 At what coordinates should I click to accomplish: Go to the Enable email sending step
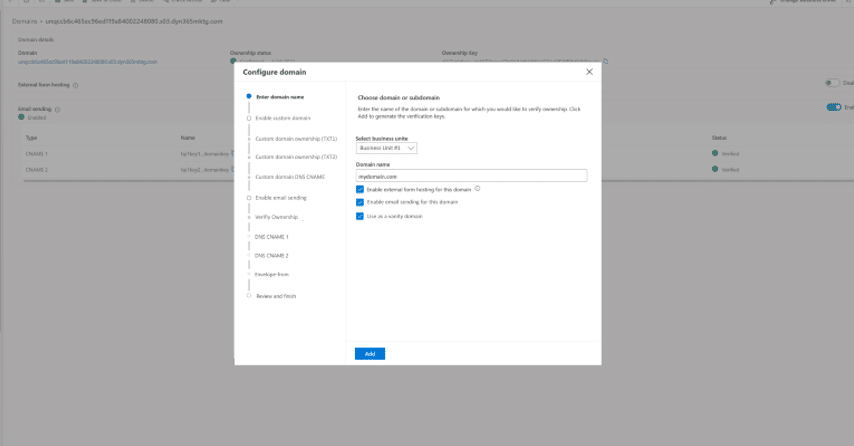point(280,198)
